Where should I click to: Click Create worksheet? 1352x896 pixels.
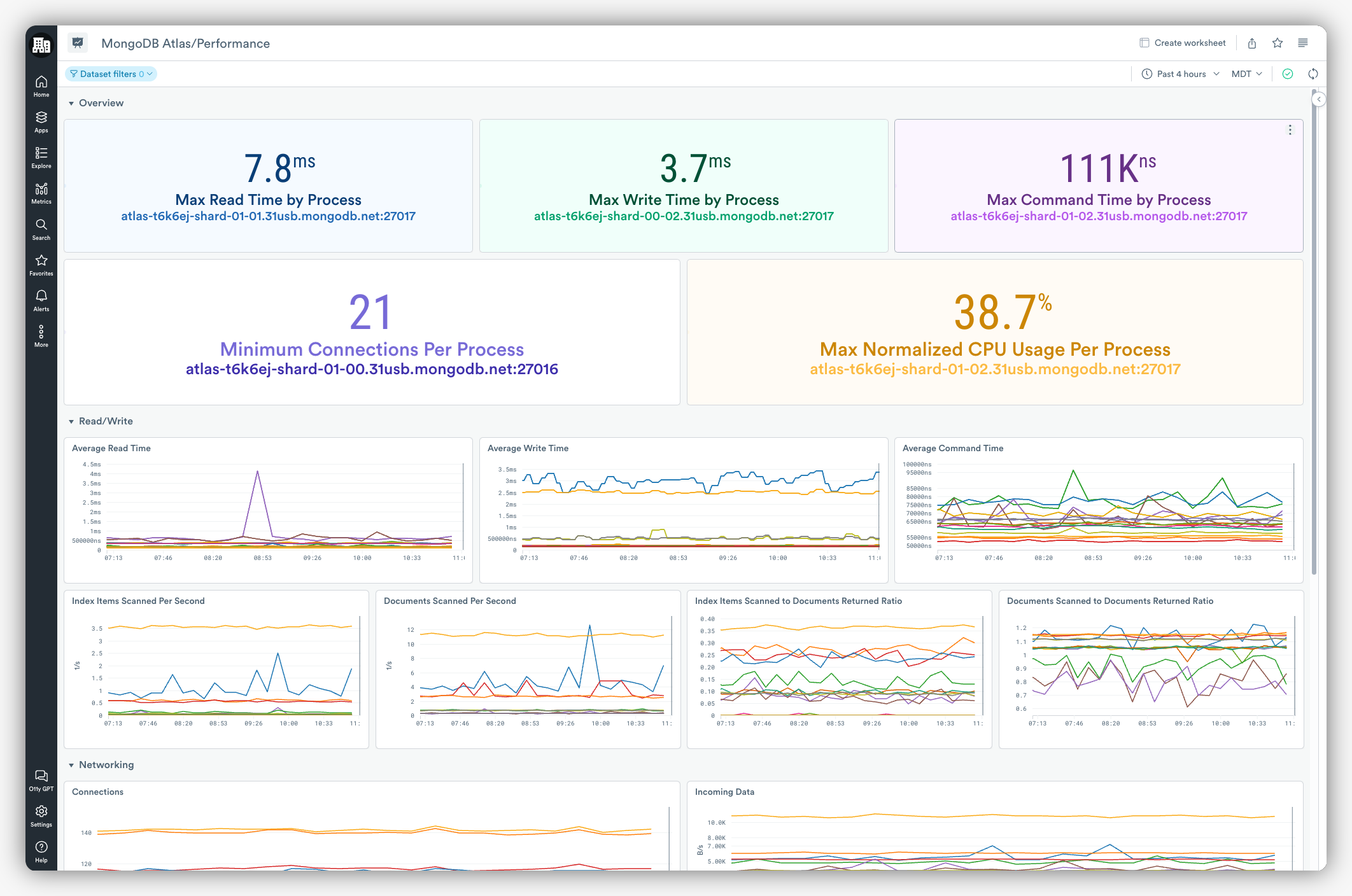pyautogui.click(x=1183, y=43)
